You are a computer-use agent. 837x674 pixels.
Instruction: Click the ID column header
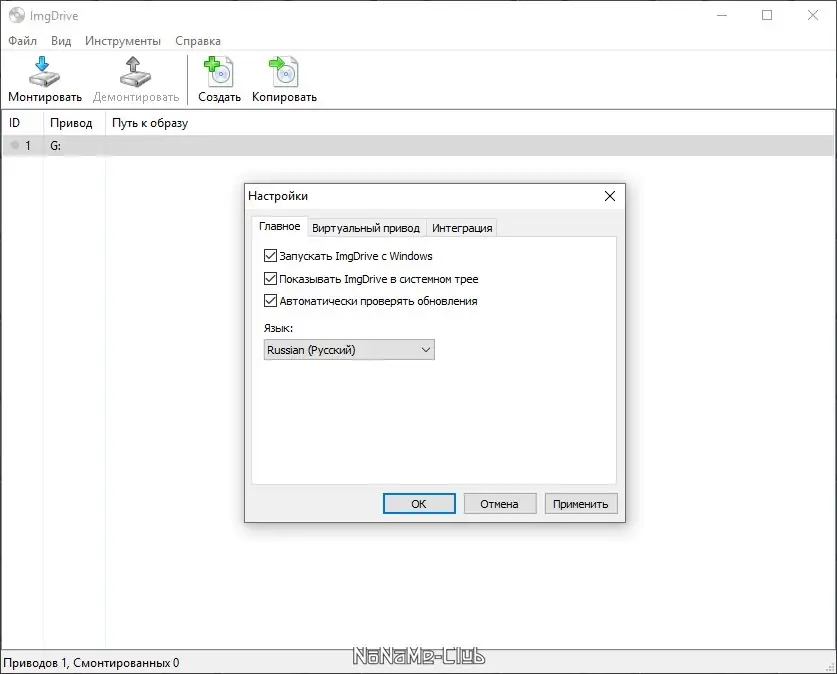22,123
